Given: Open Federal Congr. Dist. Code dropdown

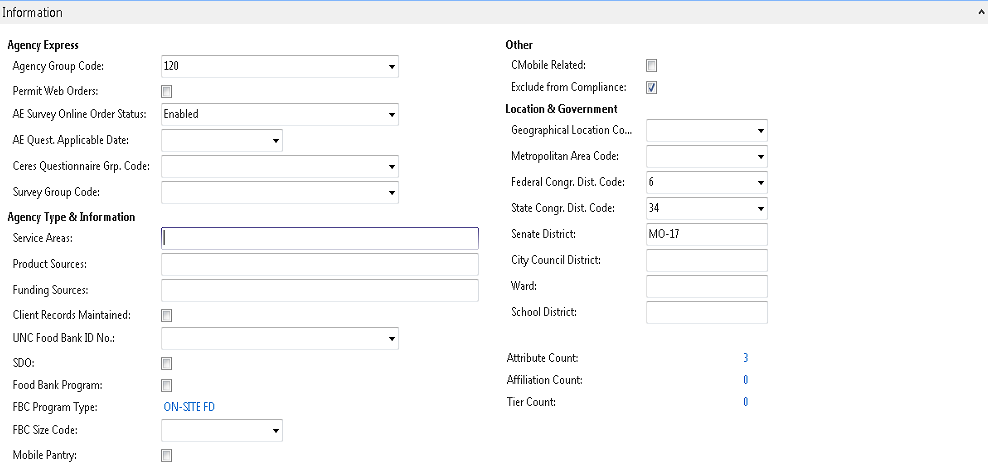Looking at the screenshot, I should point(760,183).
